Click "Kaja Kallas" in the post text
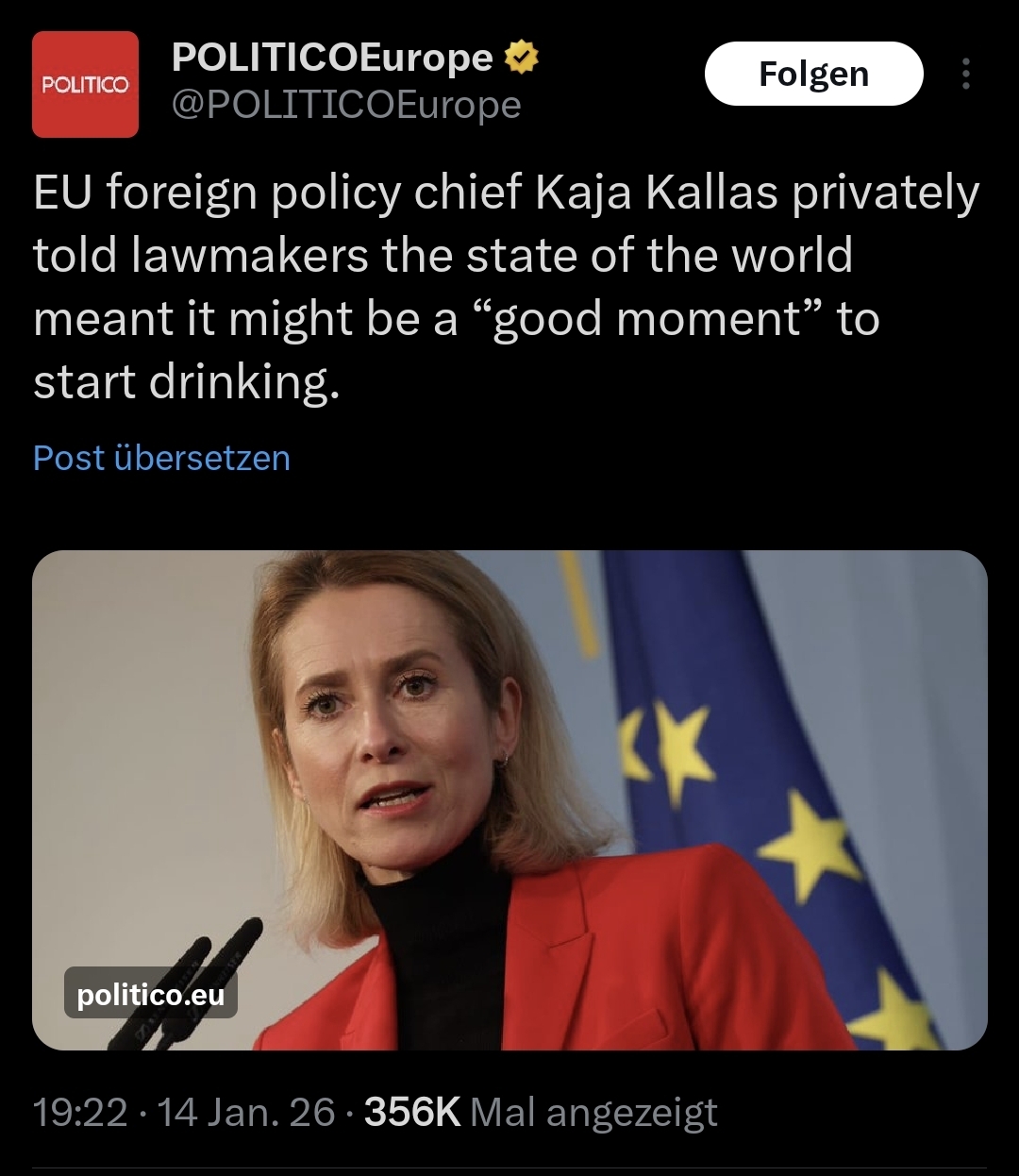The width and height of the screenshot is (1019, 1176). [657, 193]
